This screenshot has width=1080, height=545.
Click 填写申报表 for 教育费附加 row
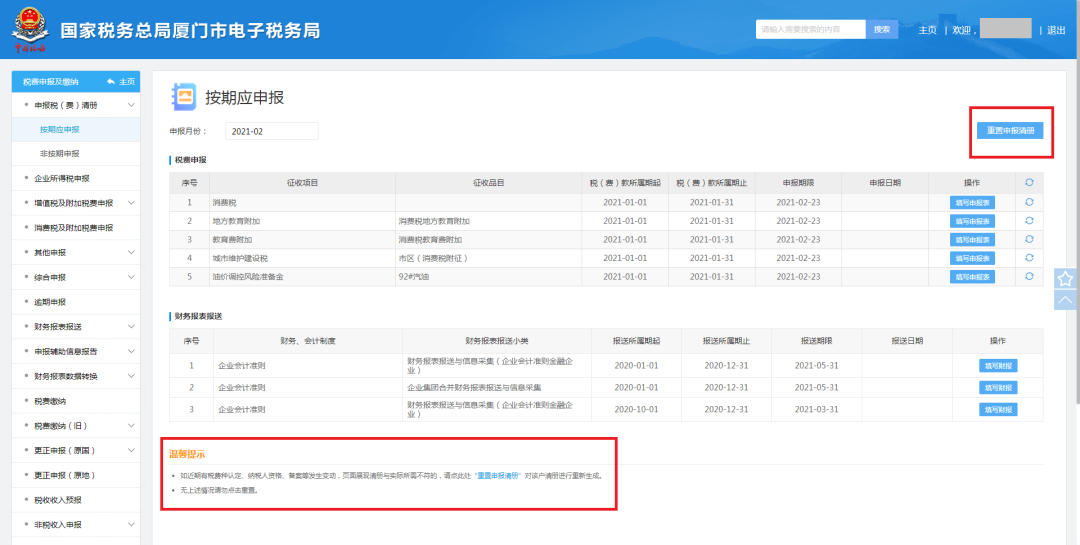[972, 240]
